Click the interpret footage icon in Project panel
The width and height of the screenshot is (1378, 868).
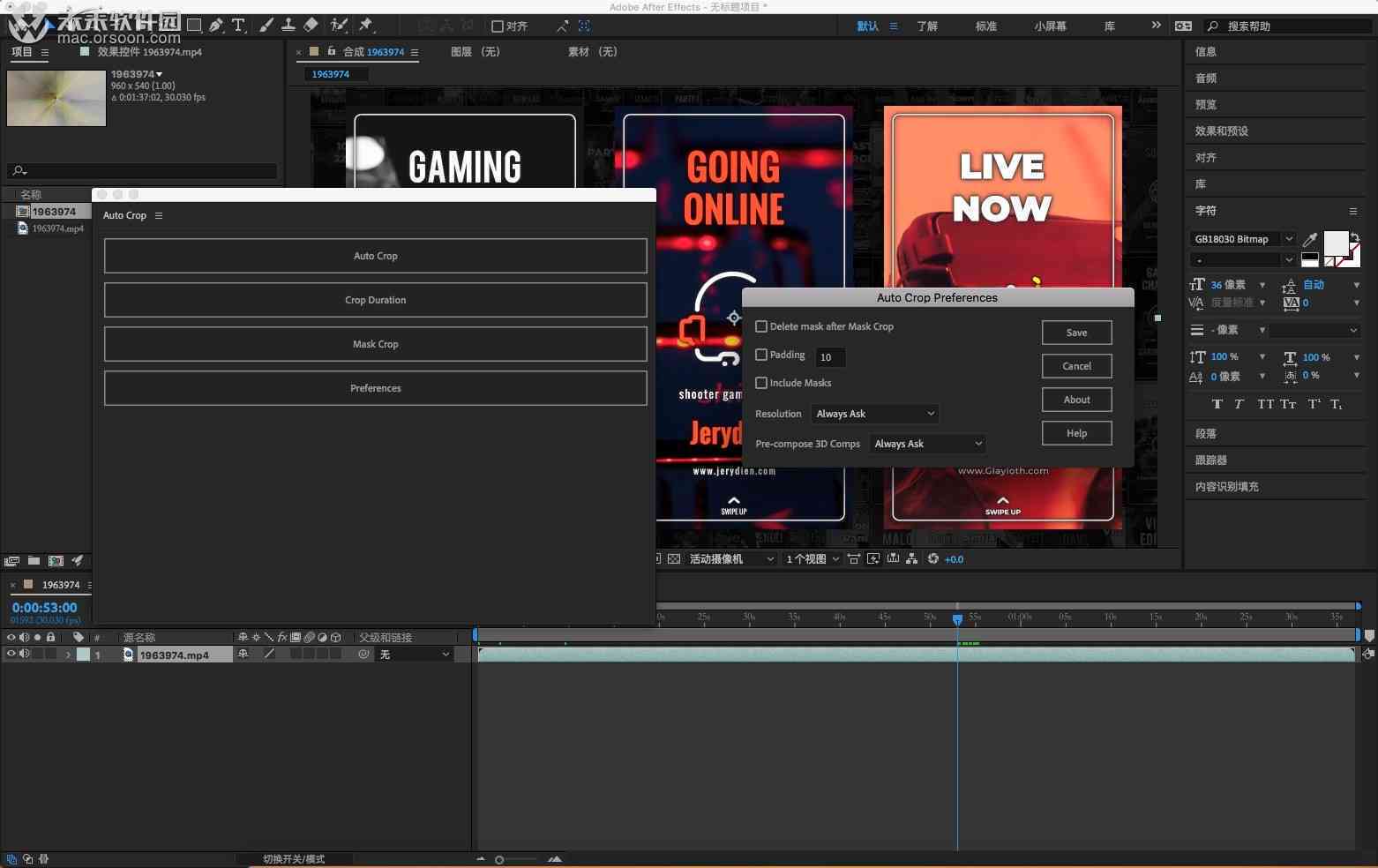[x=12, y=561]
